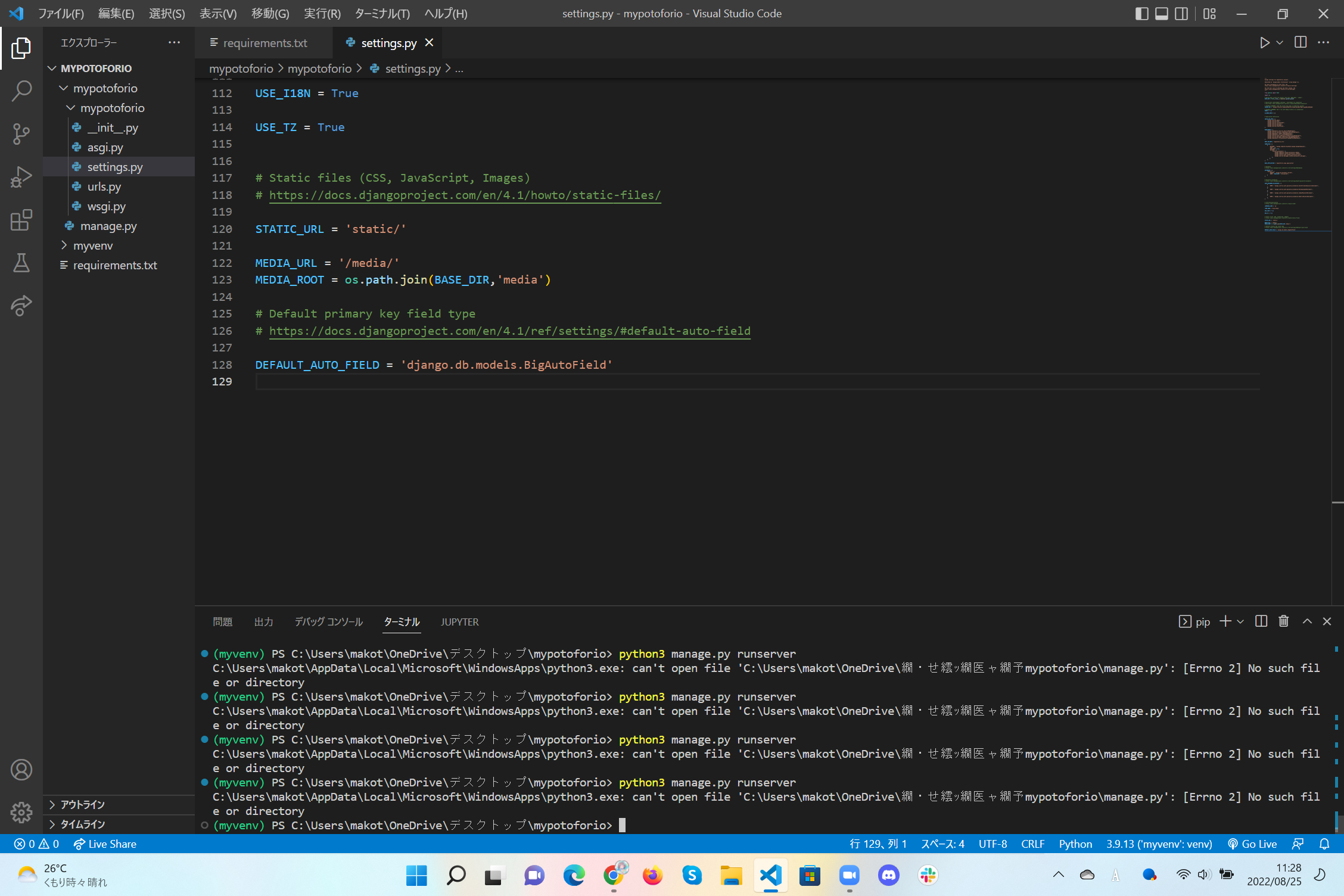The image size is (1344, 896).
Task: Click Go Live in status bar
Action: click(x=1252, y=844)
